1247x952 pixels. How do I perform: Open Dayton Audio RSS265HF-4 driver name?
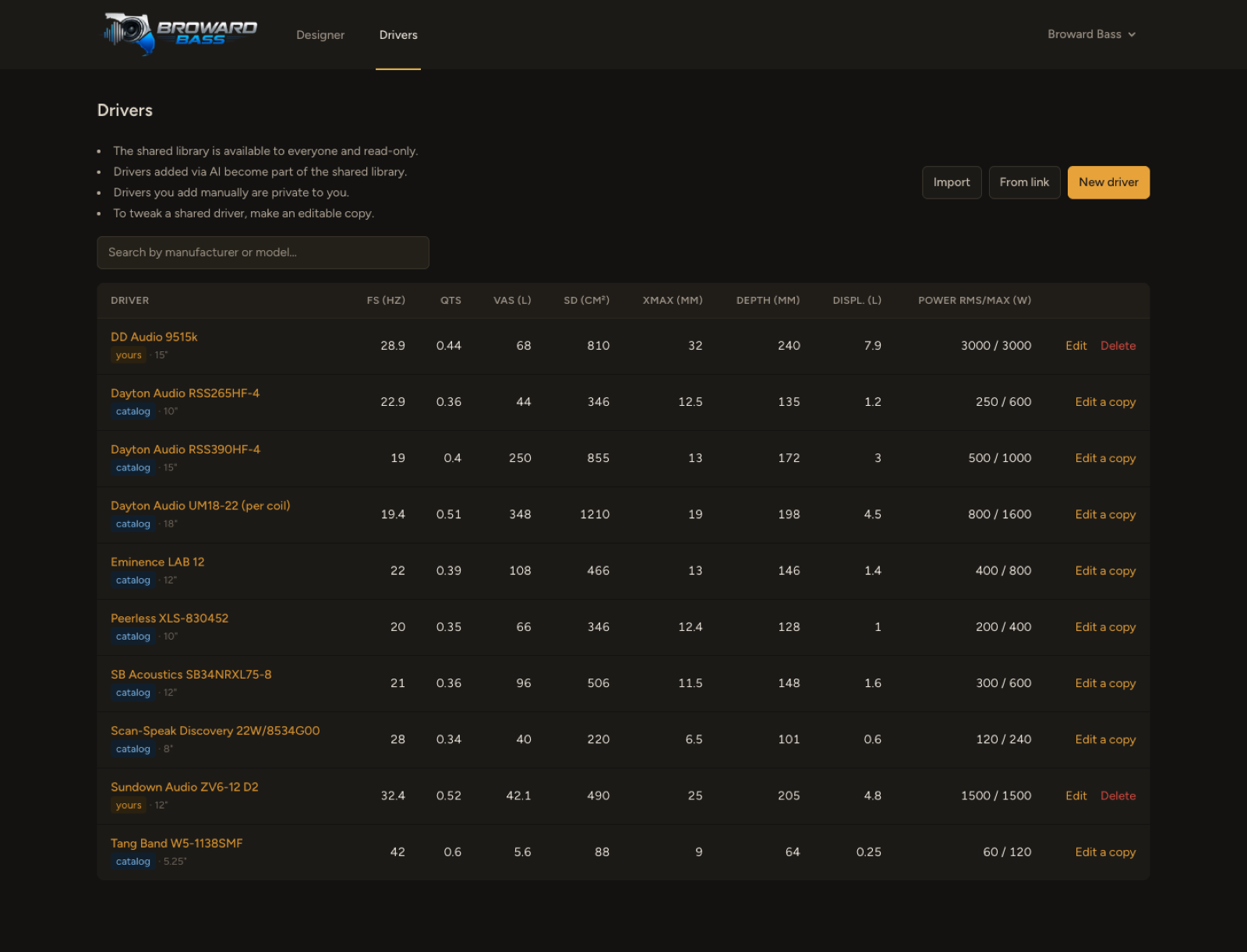pyautogui.click(x=185, y=393)
